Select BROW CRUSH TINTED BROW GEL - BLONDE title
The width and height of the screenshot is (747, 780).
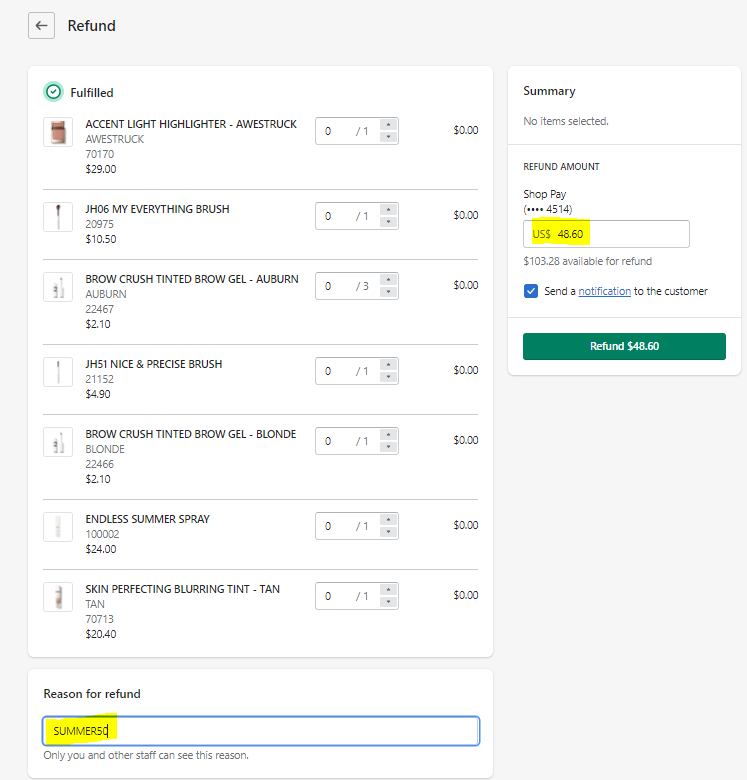(x=190, y=434)
